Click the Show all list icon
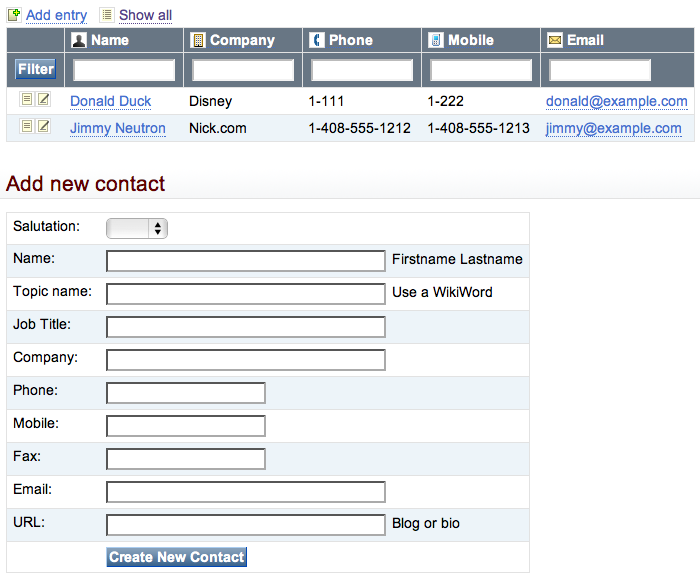The height and width of the screenshot is (580, 700). (107, 15)
